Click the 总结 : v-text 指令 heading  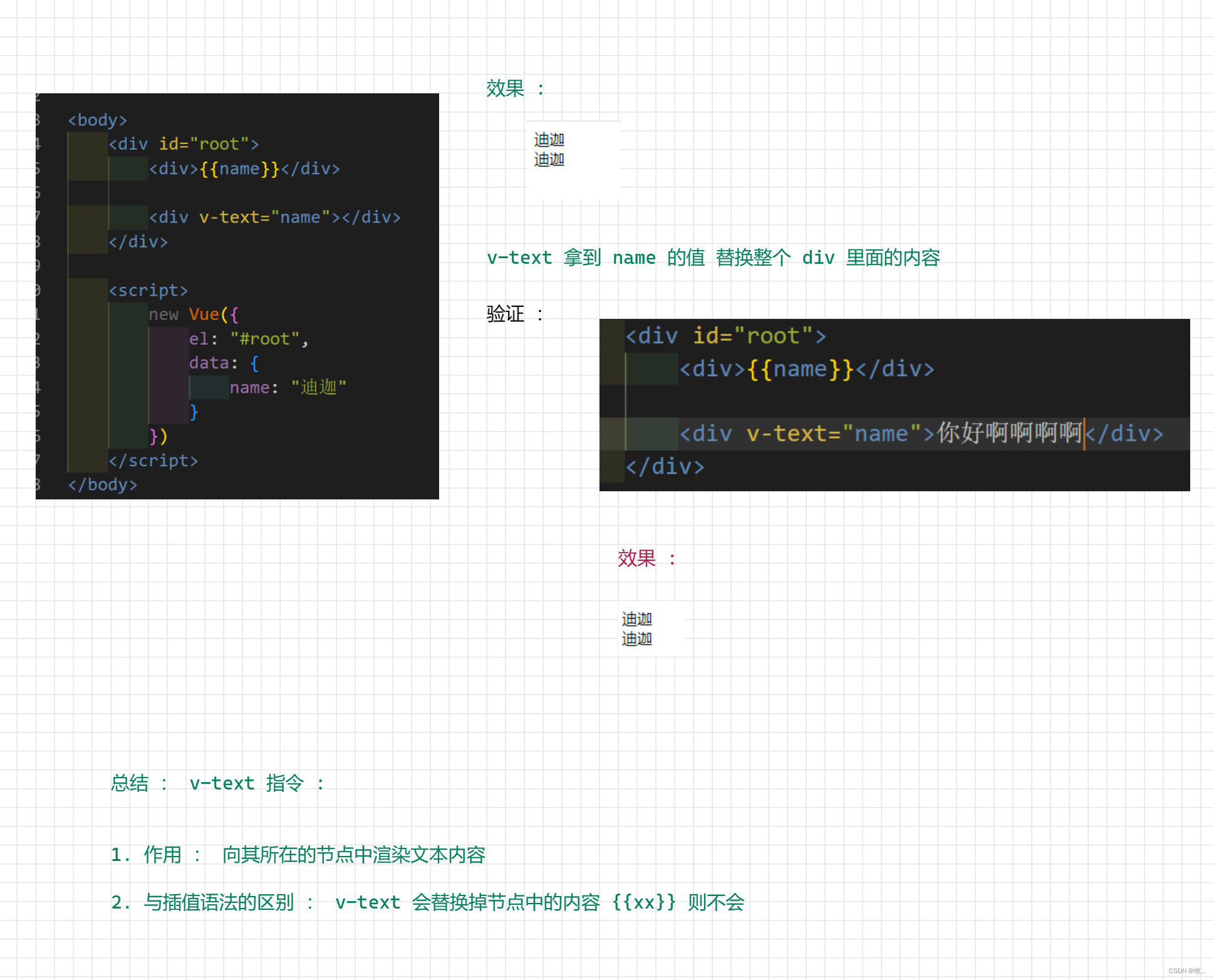(217, 783)
